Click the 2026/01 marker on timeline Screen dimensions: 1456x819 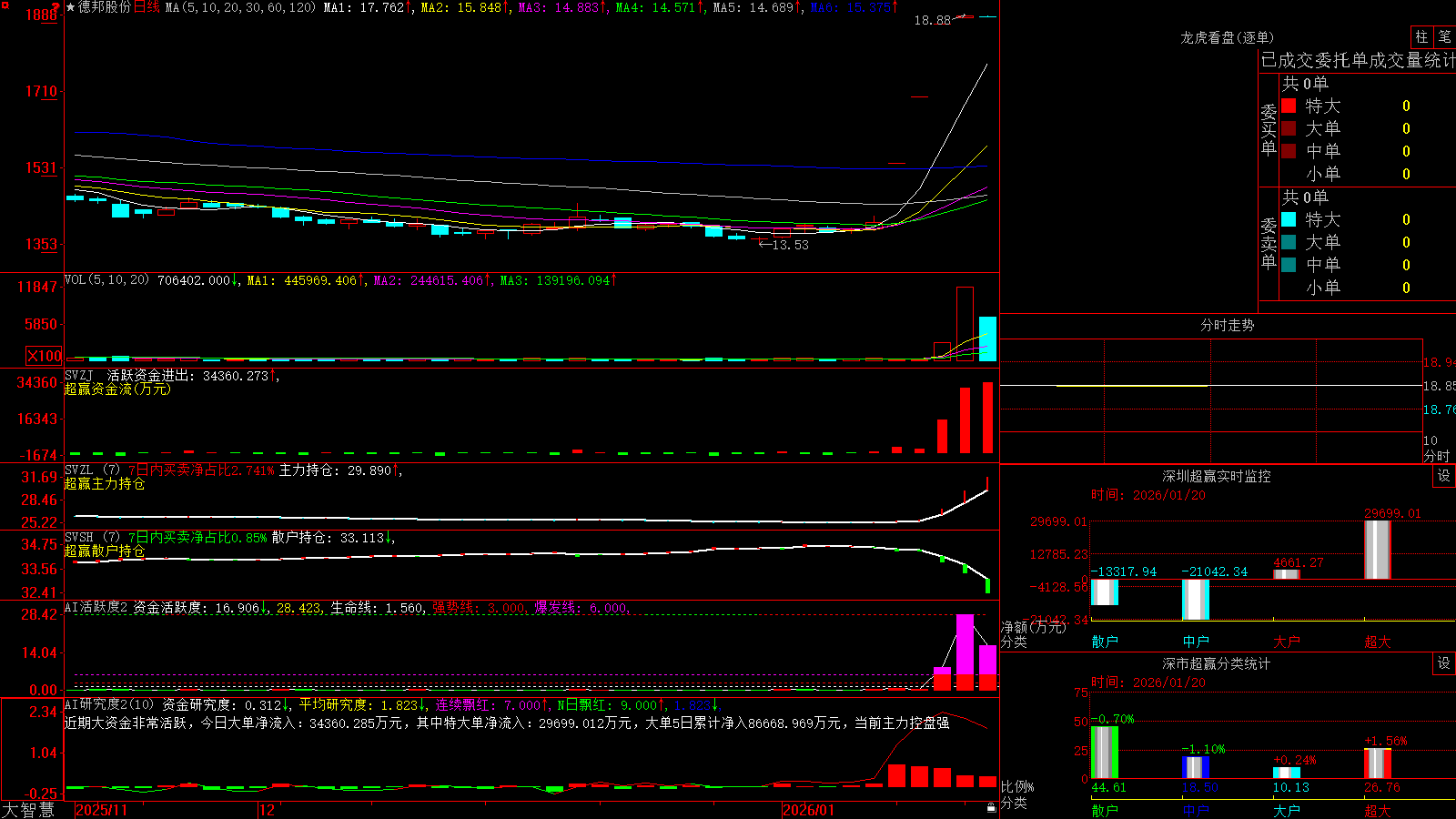[809, 810]
